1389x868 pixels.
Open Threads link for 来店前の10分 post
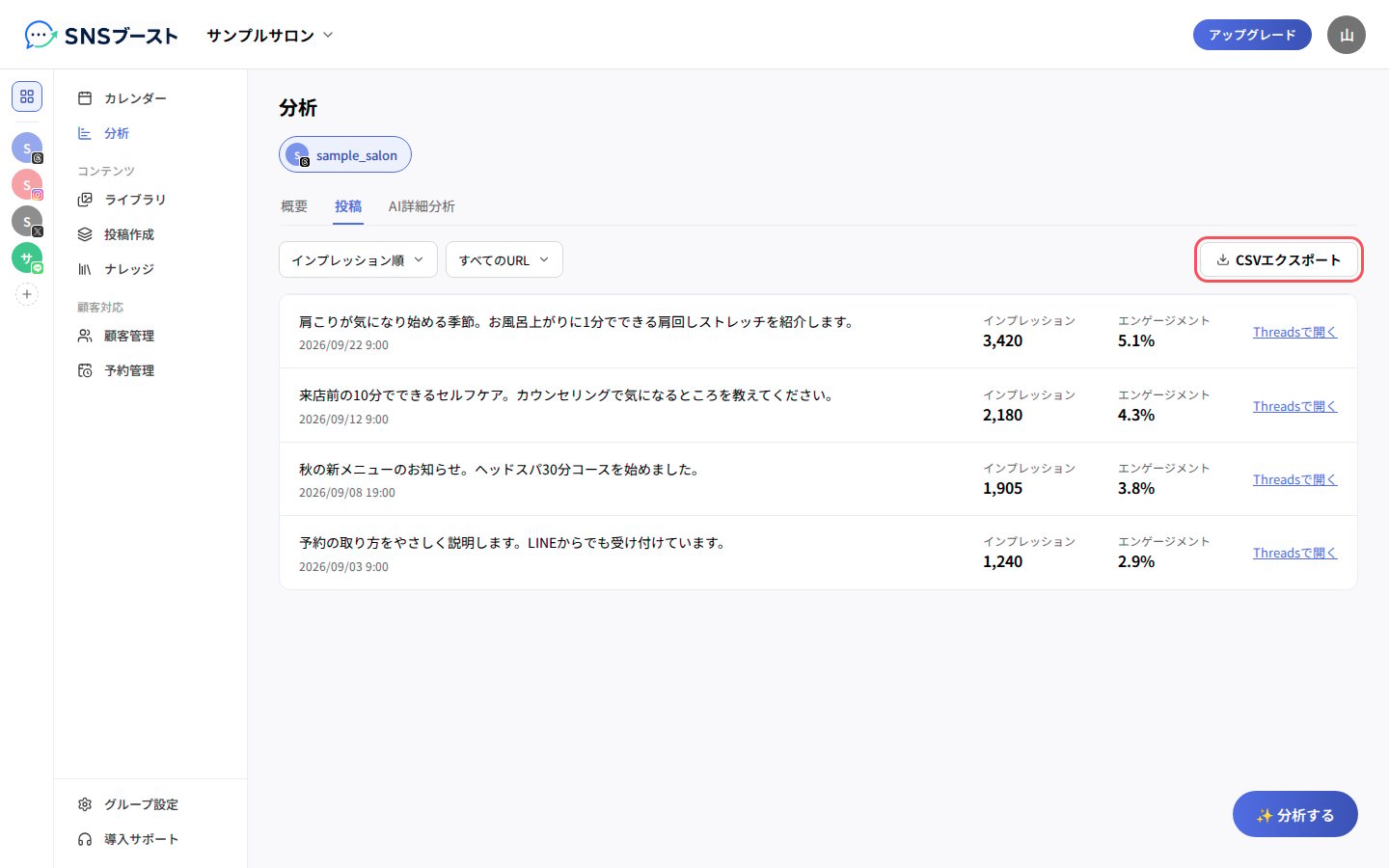point(1294,406)
